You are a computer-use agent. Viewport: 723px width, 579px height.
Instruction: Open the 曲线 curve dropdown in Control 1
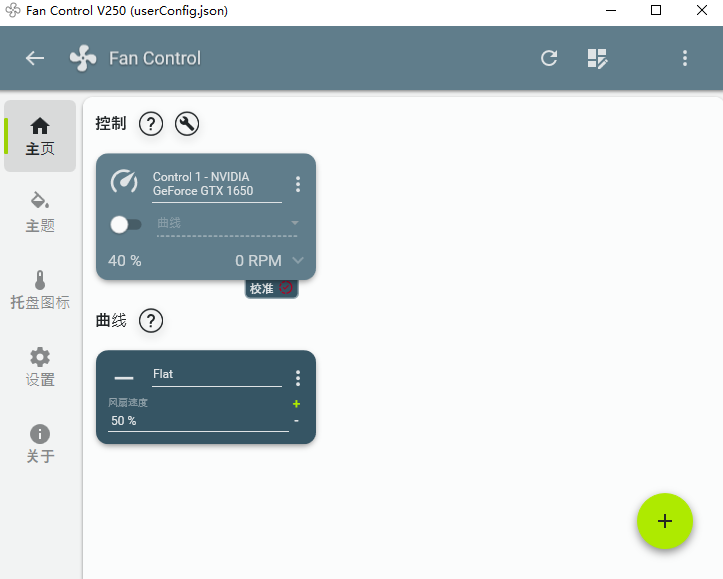(227, 224)
